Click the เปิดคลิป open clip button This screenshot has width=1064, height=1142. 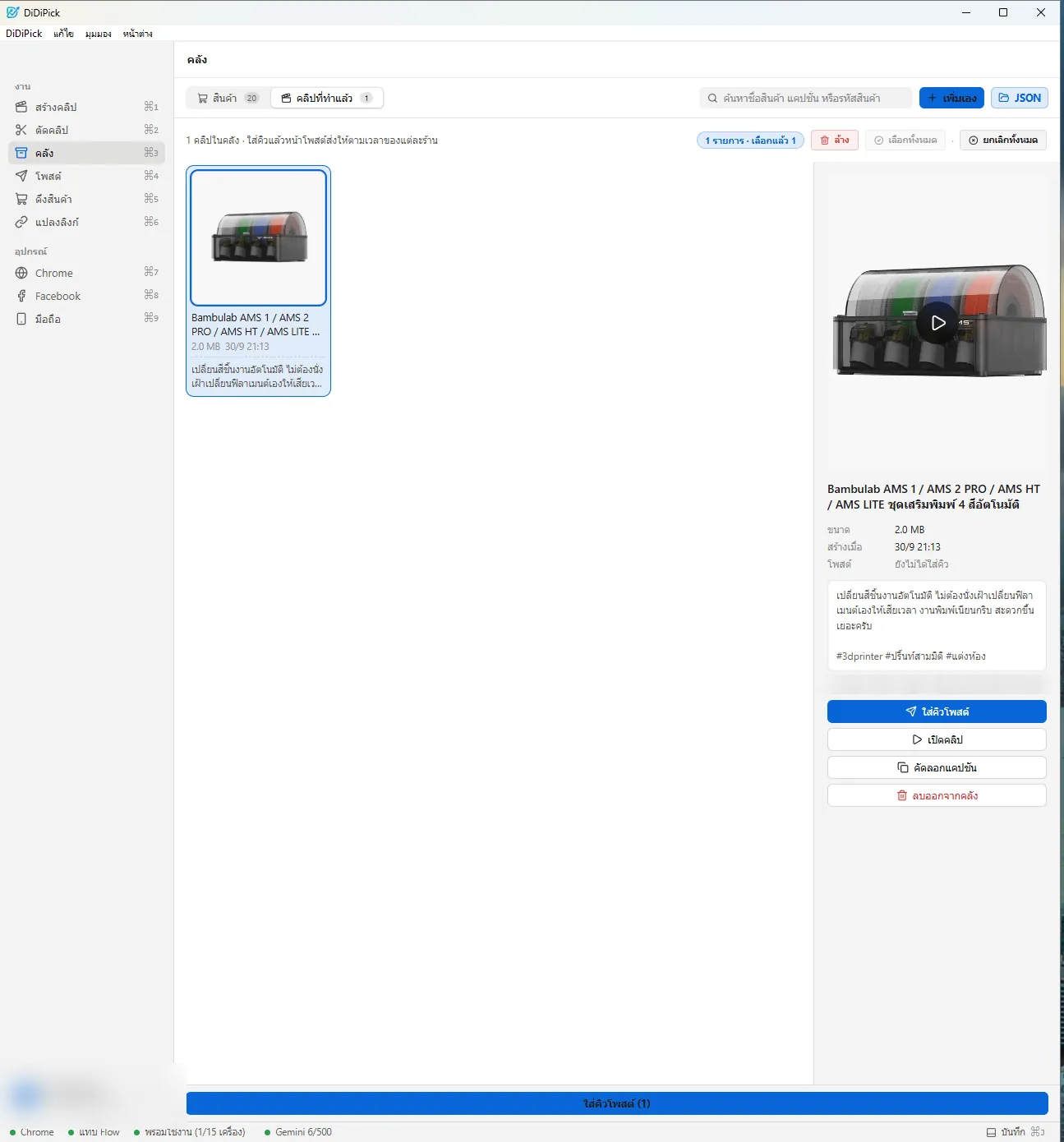pos(937,739)
